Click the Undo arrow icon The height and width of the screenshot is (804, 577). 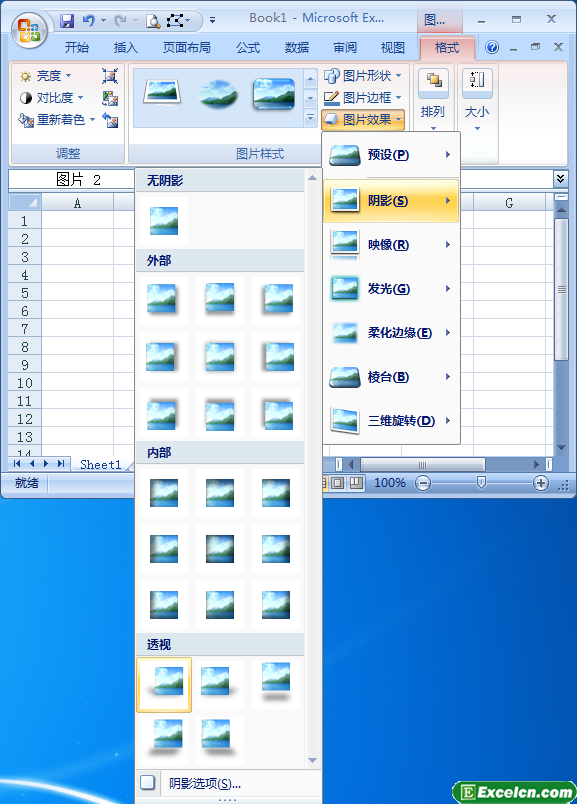89,21
